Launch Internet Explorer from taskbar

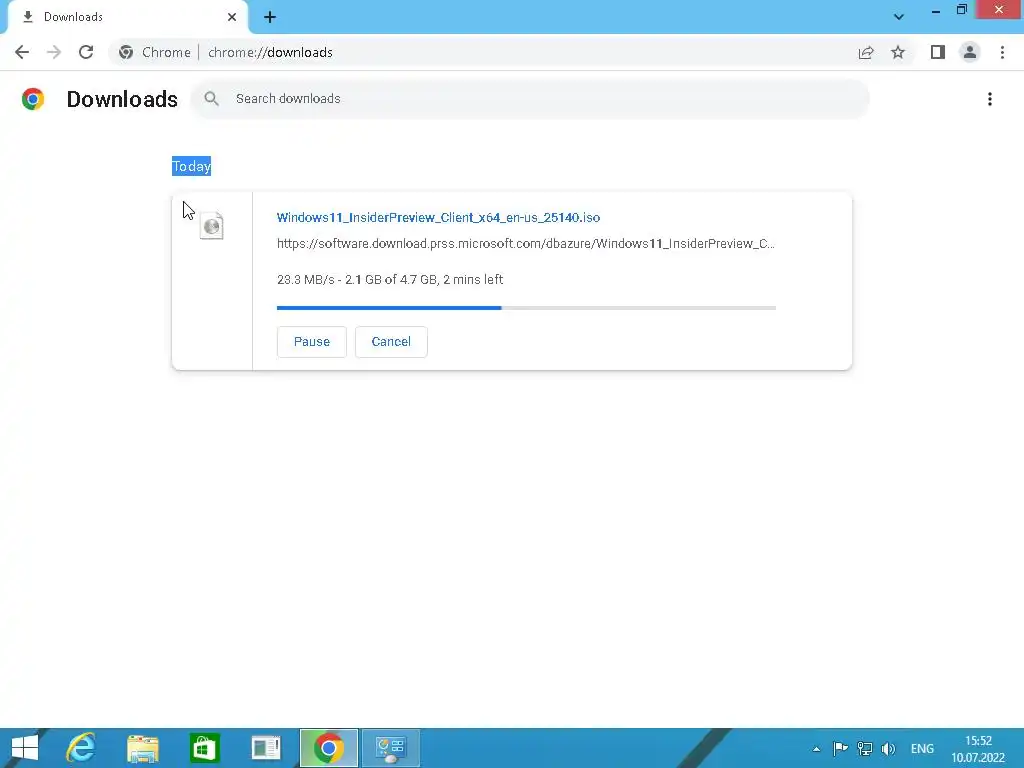point(81,748)
